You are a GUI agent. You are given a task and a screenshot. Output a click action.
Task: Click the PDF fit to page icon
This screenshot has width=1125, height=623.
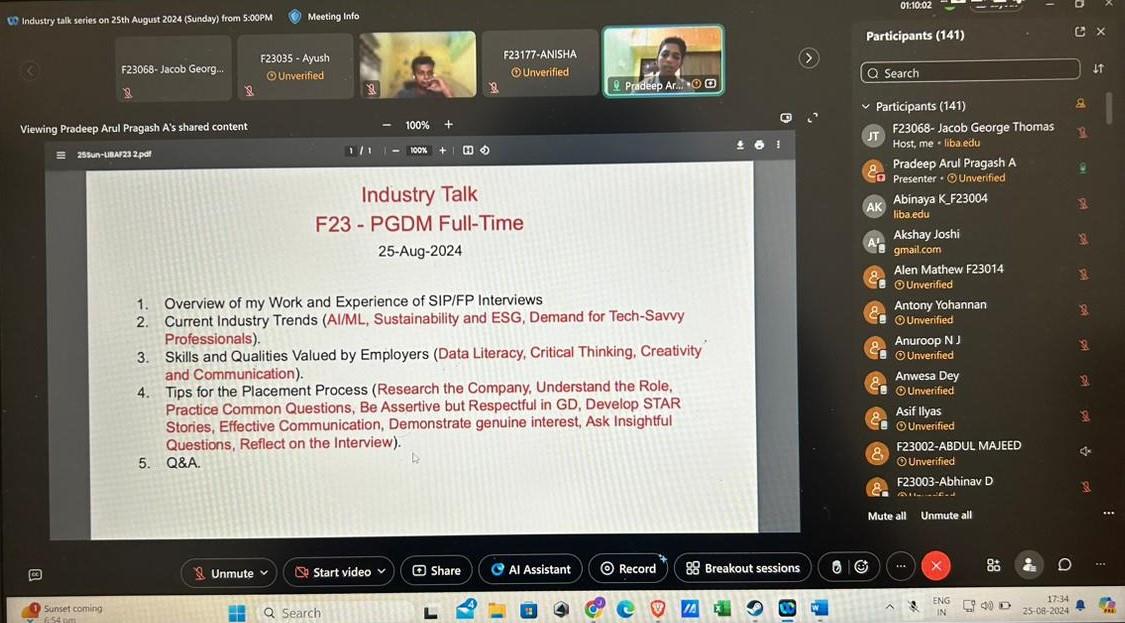click(x=468, y=150)
